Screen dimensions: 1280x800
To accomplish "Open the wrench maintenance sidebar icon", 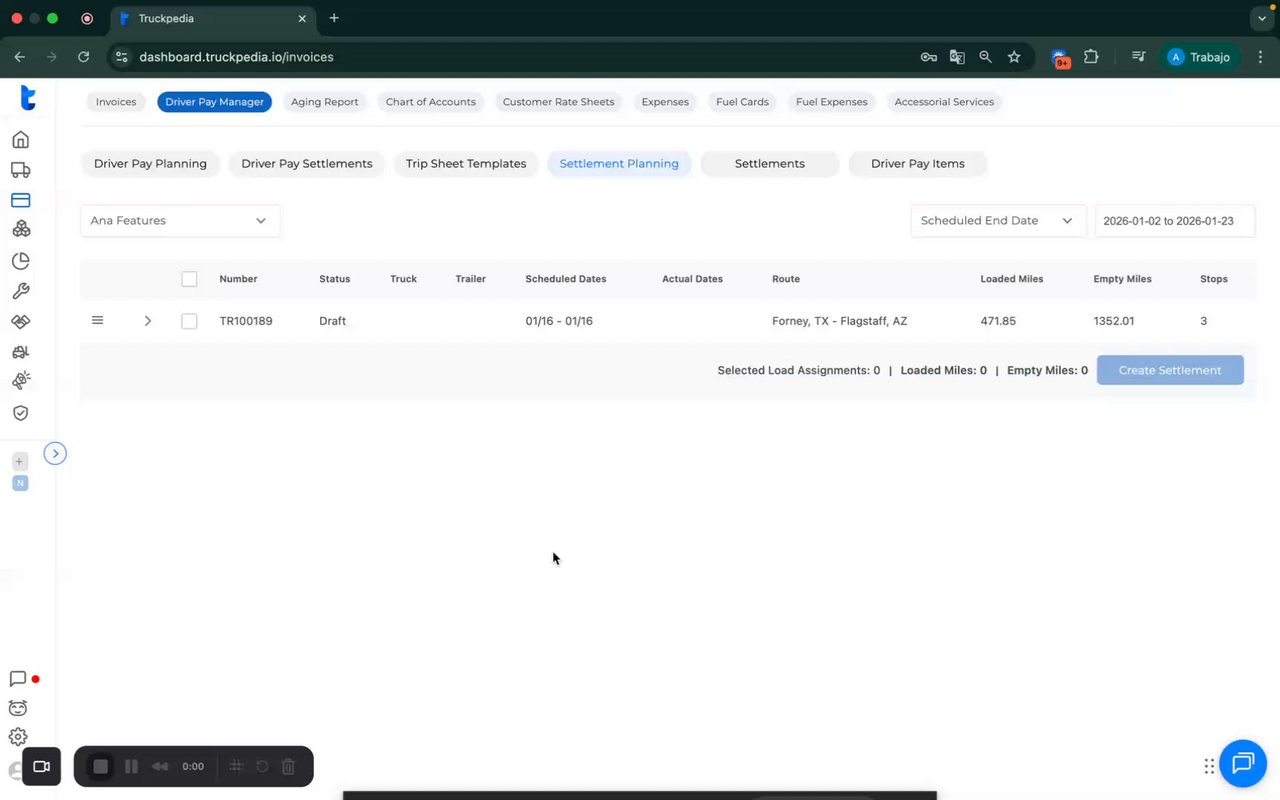I will click(20, 291).
